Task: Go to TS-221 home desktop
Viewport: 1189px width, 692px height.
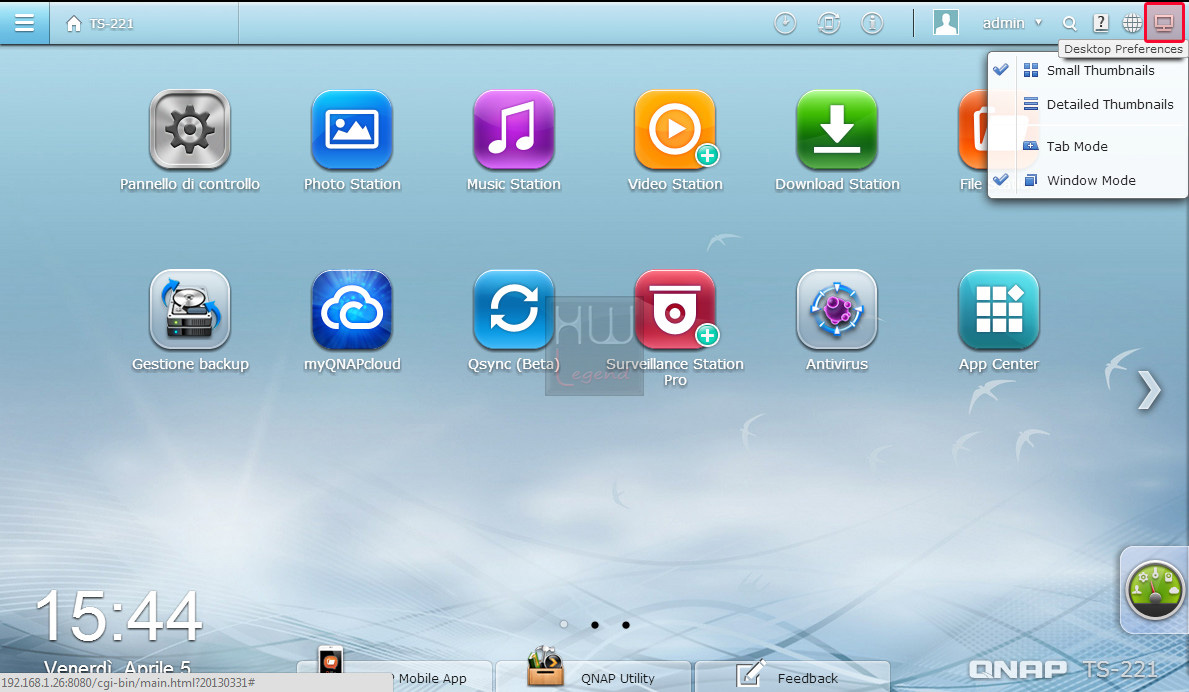Action: point(100,23)
